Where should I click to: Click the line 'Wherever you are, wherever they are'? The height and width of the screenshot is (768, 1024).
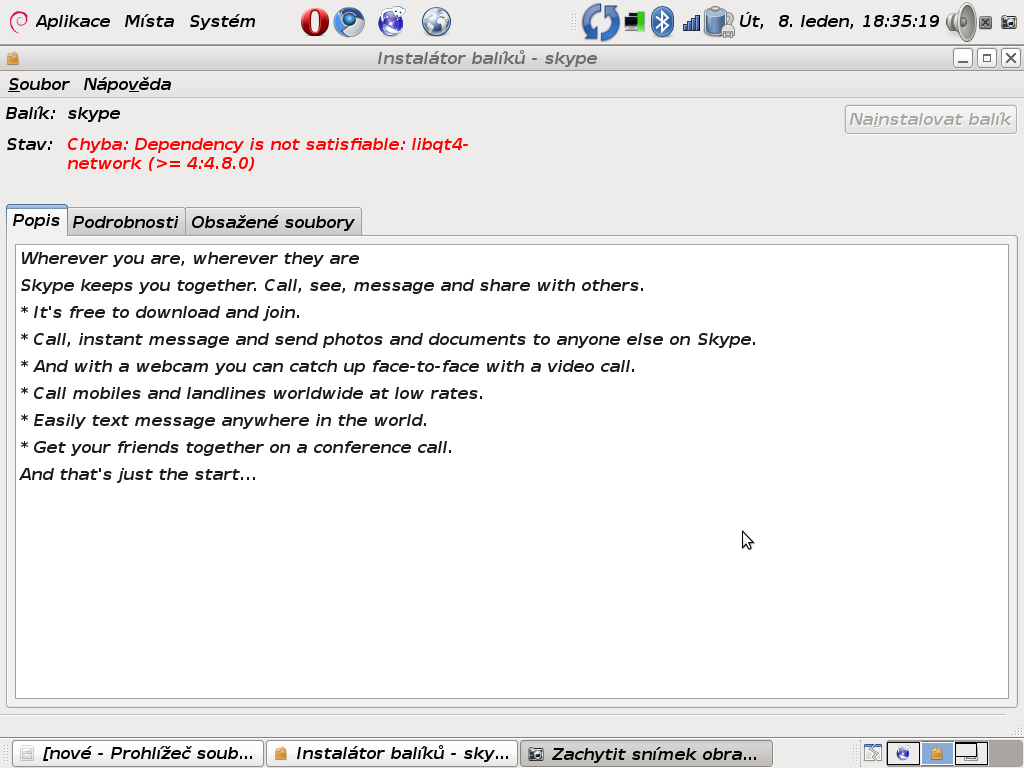coord(189,259)
